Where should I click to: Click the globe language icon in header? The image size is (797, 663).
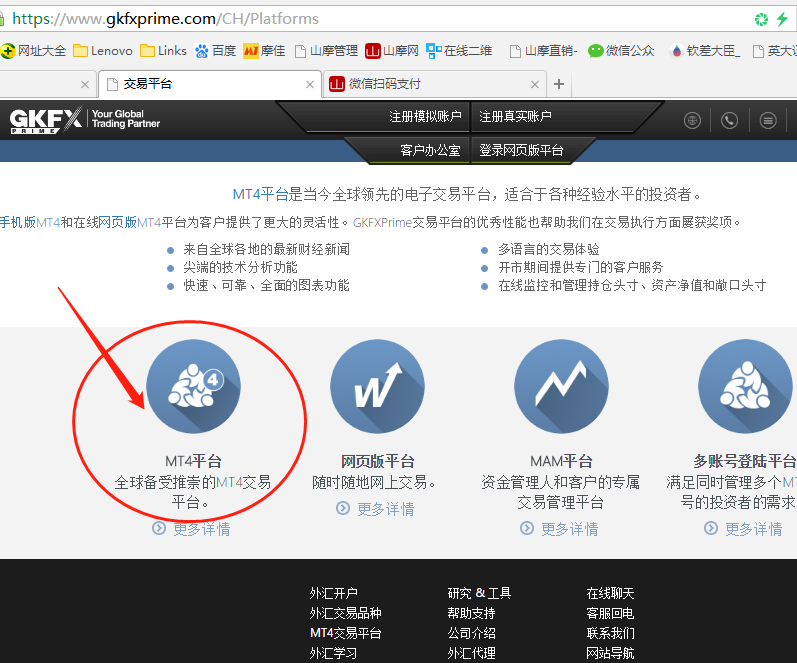point(692,120)
